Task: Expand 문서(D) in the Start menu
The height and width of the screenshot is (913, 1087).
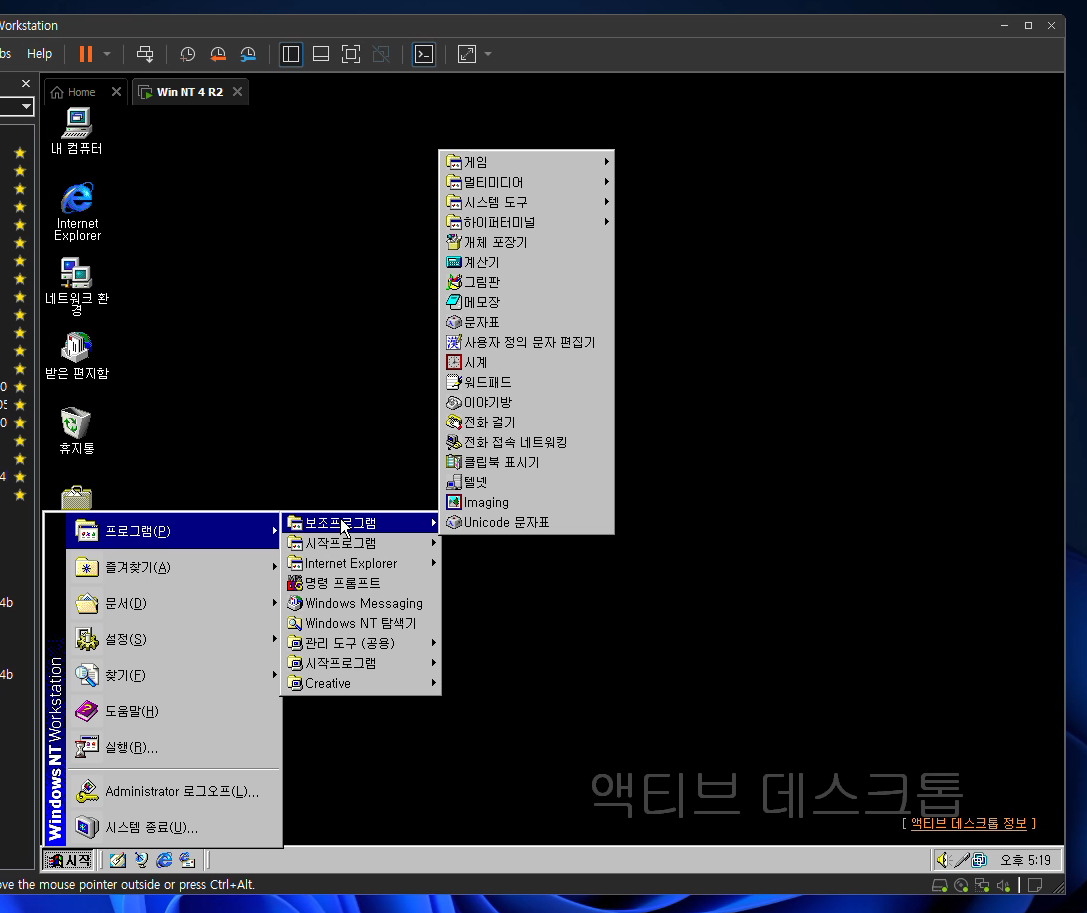Action: (x=173, y=603)
